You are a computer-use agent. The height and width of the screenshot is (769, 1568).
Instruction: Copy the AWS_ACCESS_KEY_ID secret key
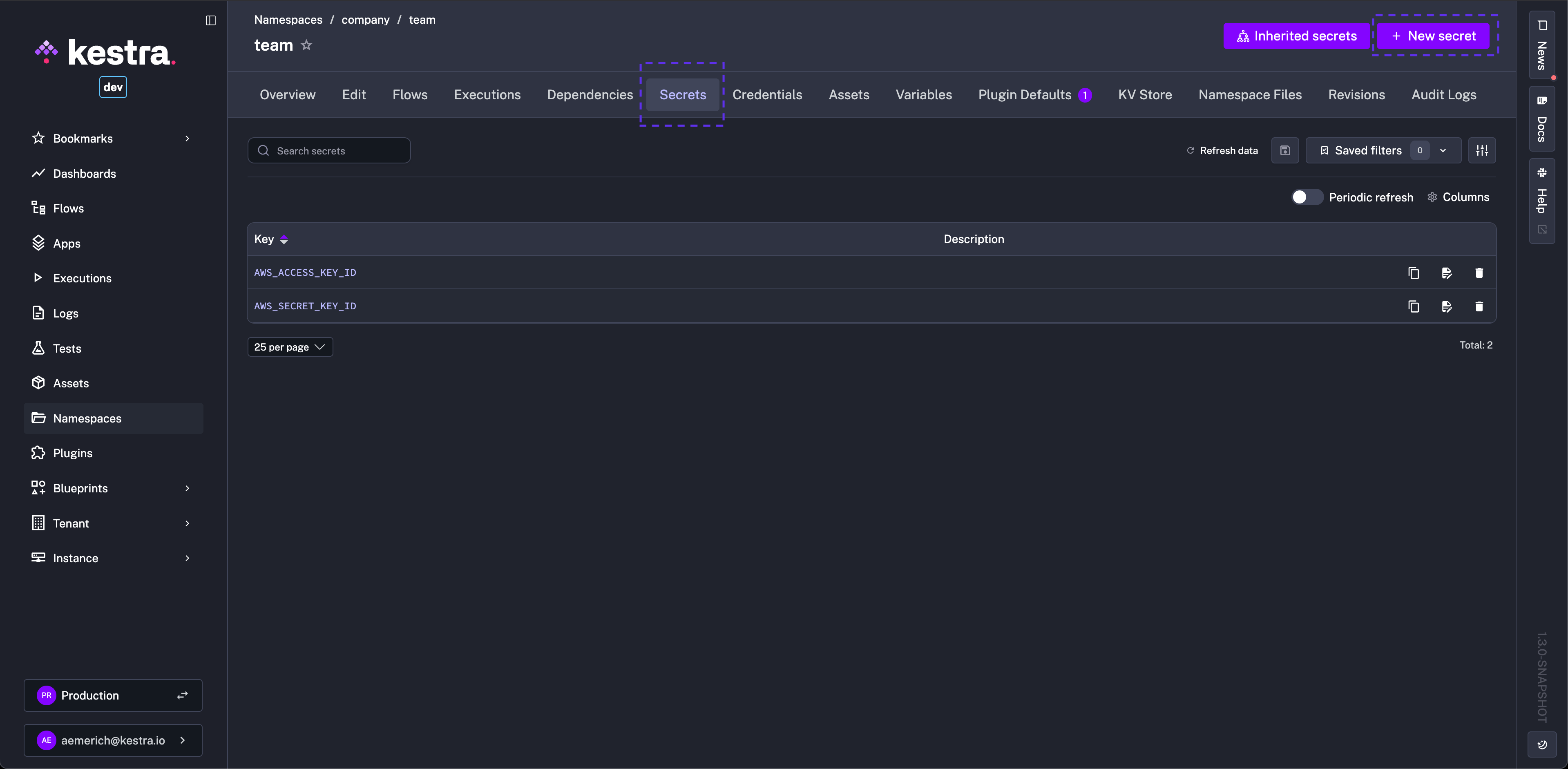(1414, 273)
